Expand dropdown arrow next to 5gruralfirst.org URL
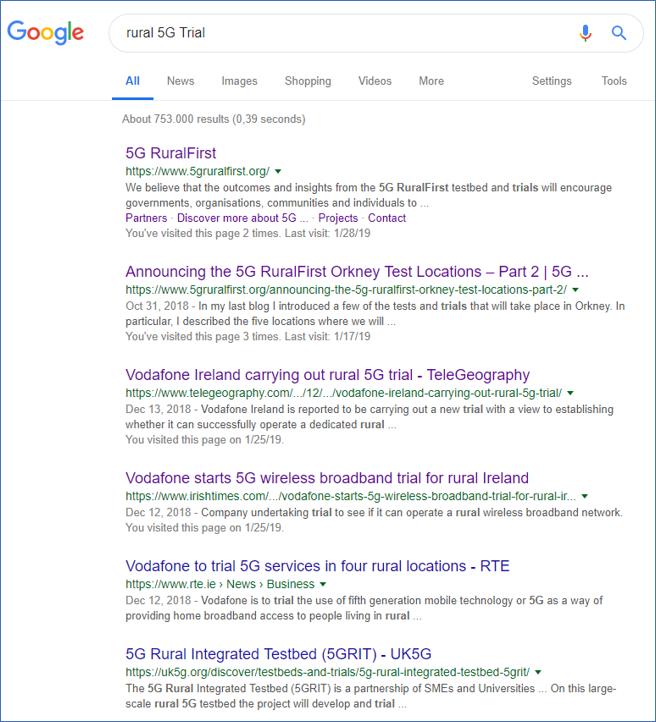656x722 pixels. coord(279,172)
